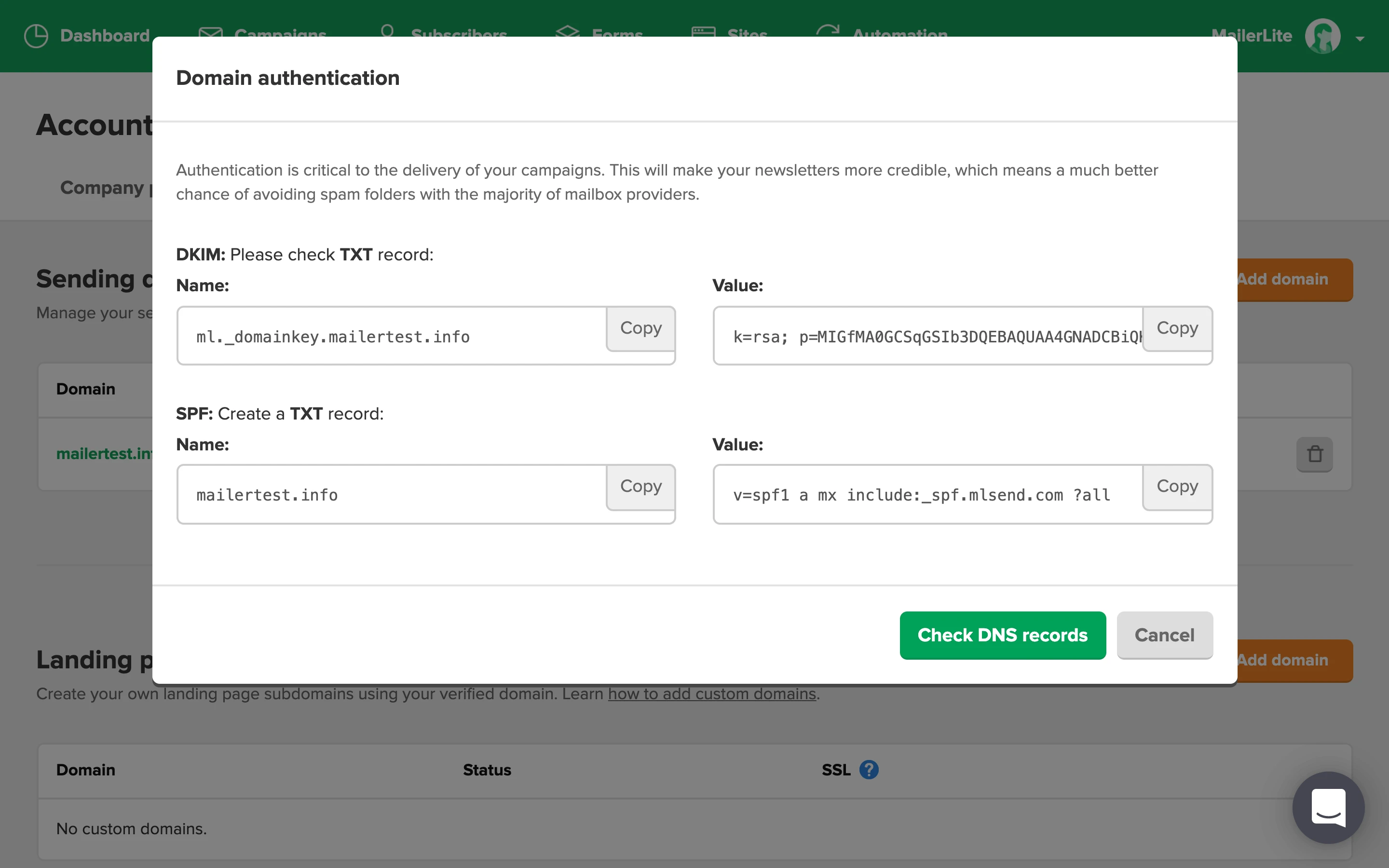The height and width of the screenshot is (868, 1389).
Task: Copy the SPF record name
Action: [x=640, y=487]
